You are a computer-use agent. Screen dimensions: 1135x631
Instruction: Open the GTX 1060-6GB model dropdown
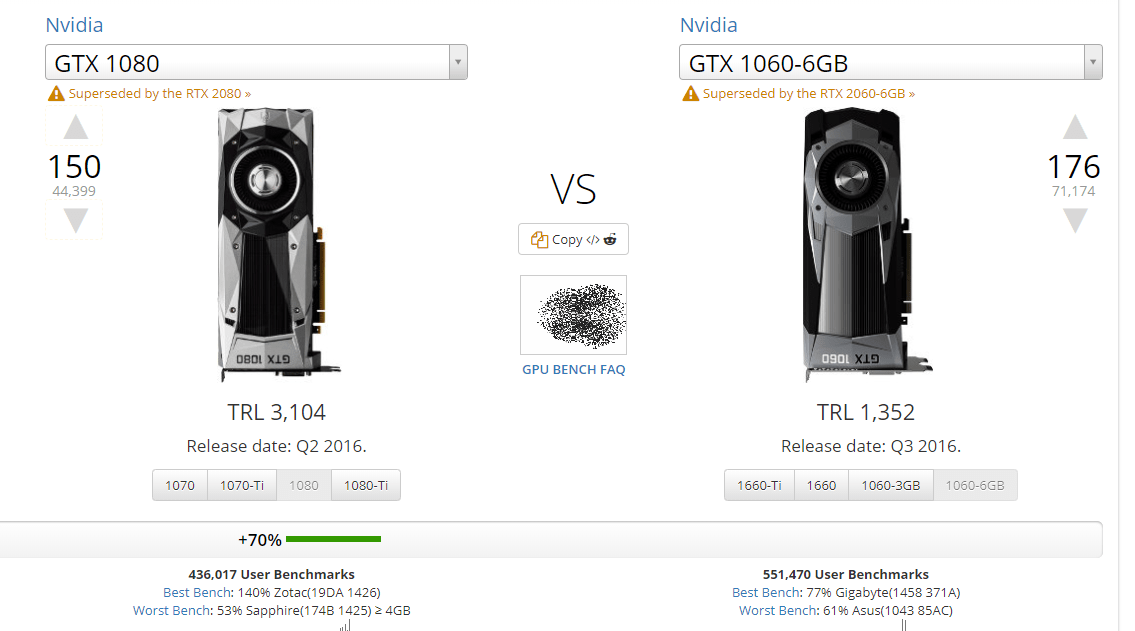click(x=1092, y=63)
